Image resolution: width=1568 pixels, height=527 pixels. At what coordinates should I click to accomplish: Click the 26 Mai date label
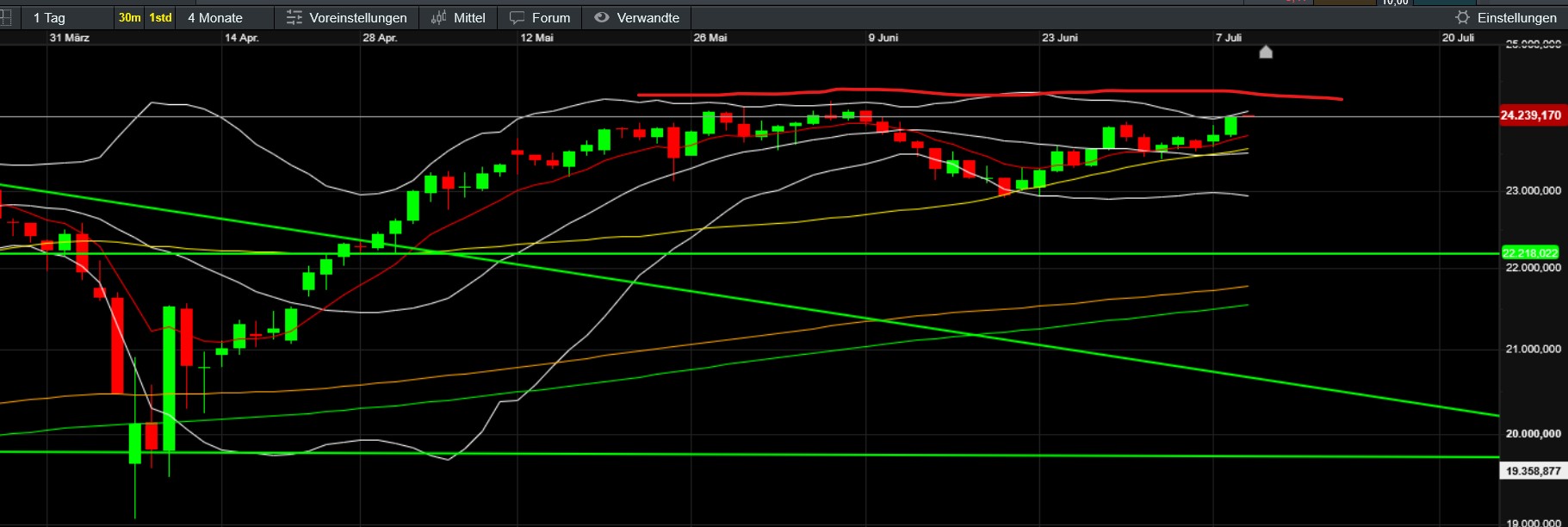710,38
